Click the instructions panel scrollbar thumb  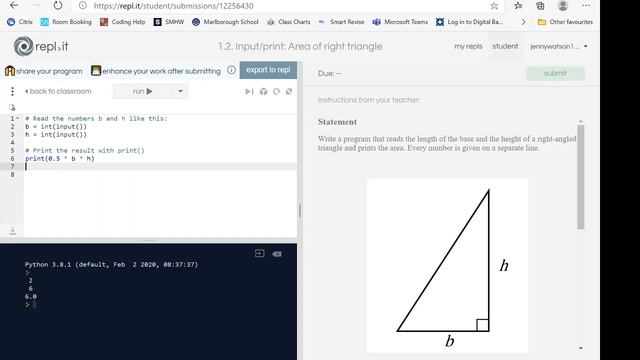581,177
